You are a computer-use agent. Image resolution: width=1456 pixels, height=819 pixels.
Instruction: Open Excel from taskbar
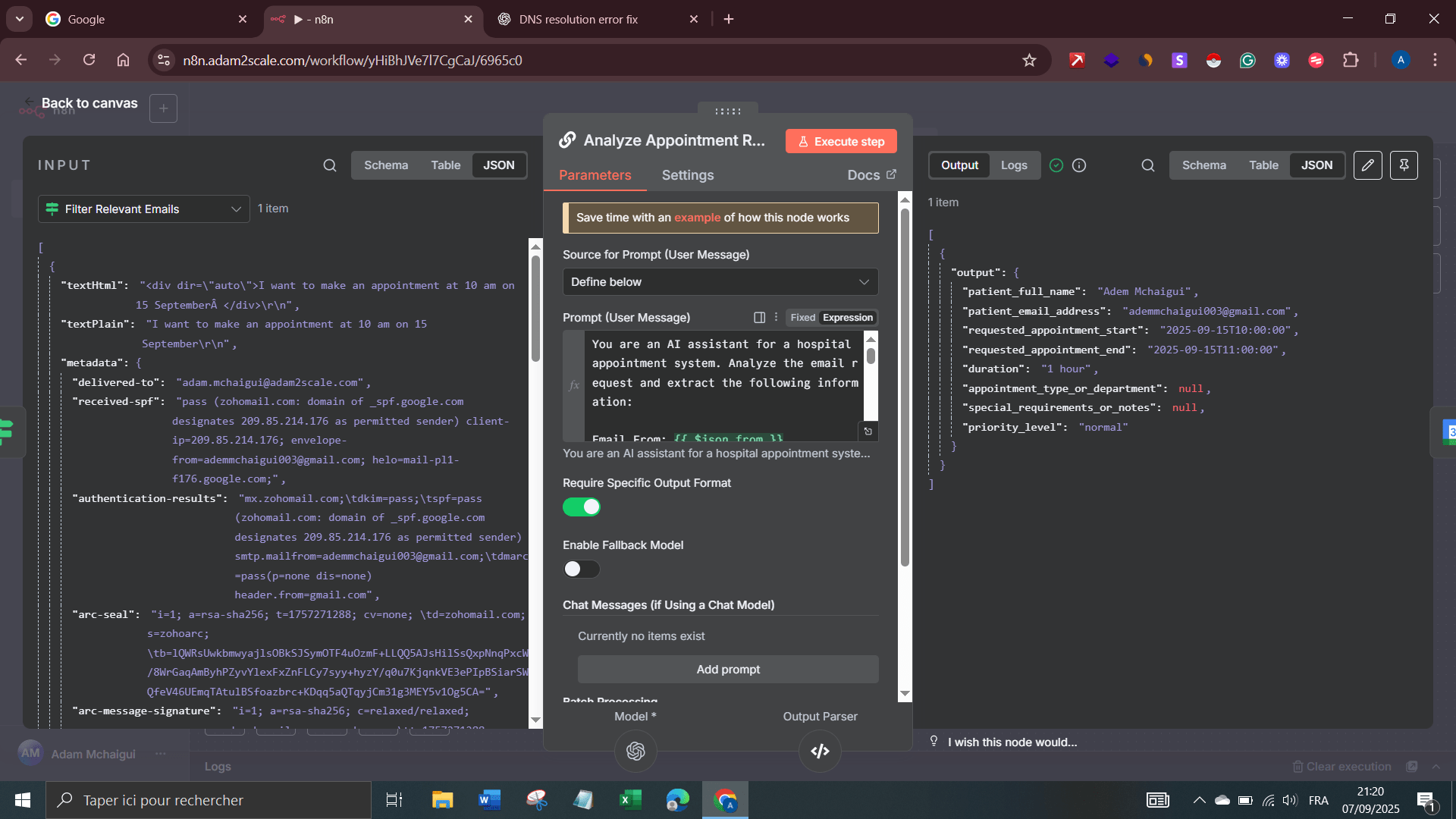click(630, 800)
